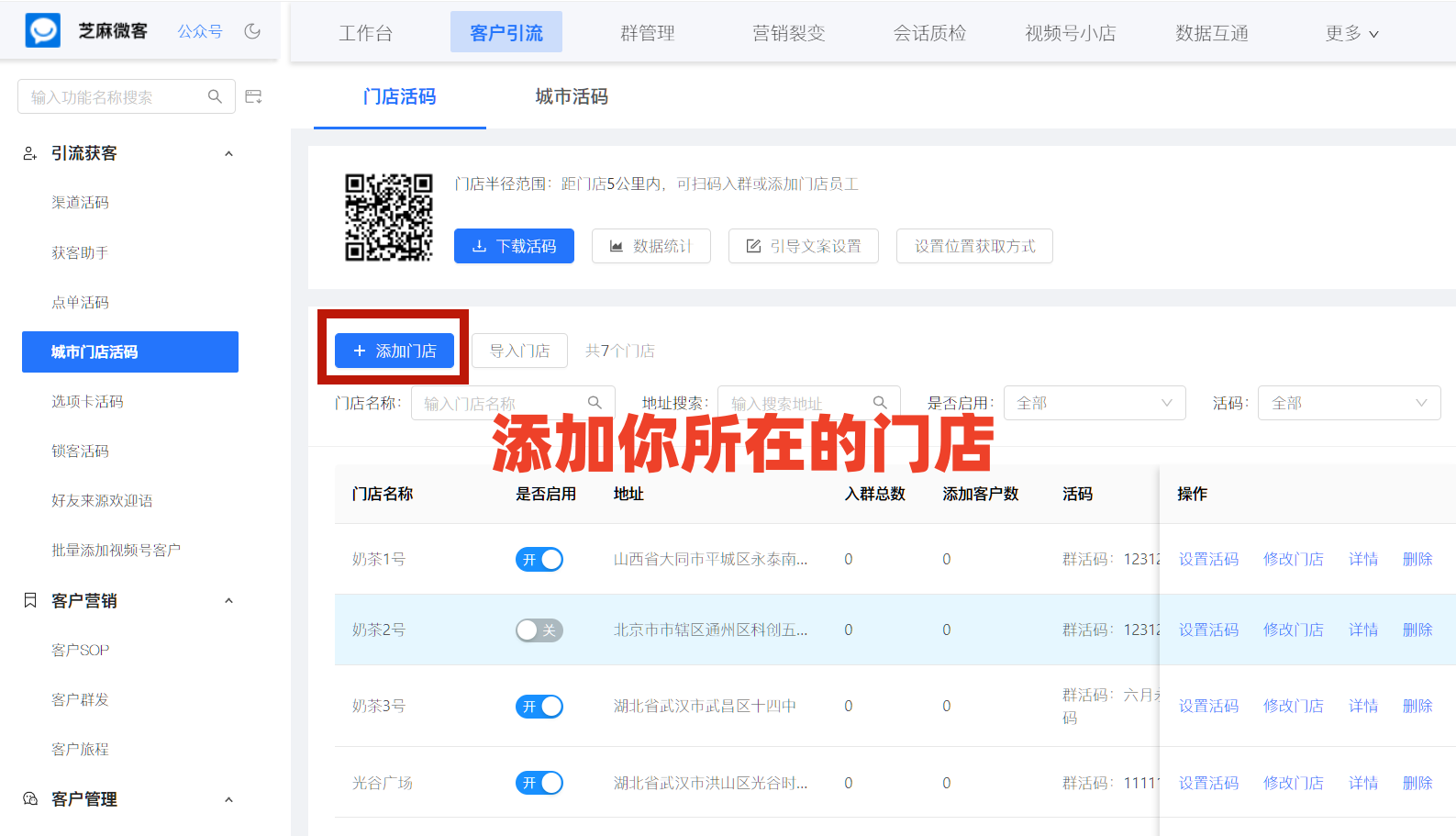Screen dimensions: 1456x836
Task: Toggle the 奶茶3号 enable switch
Action: (539, 707)
